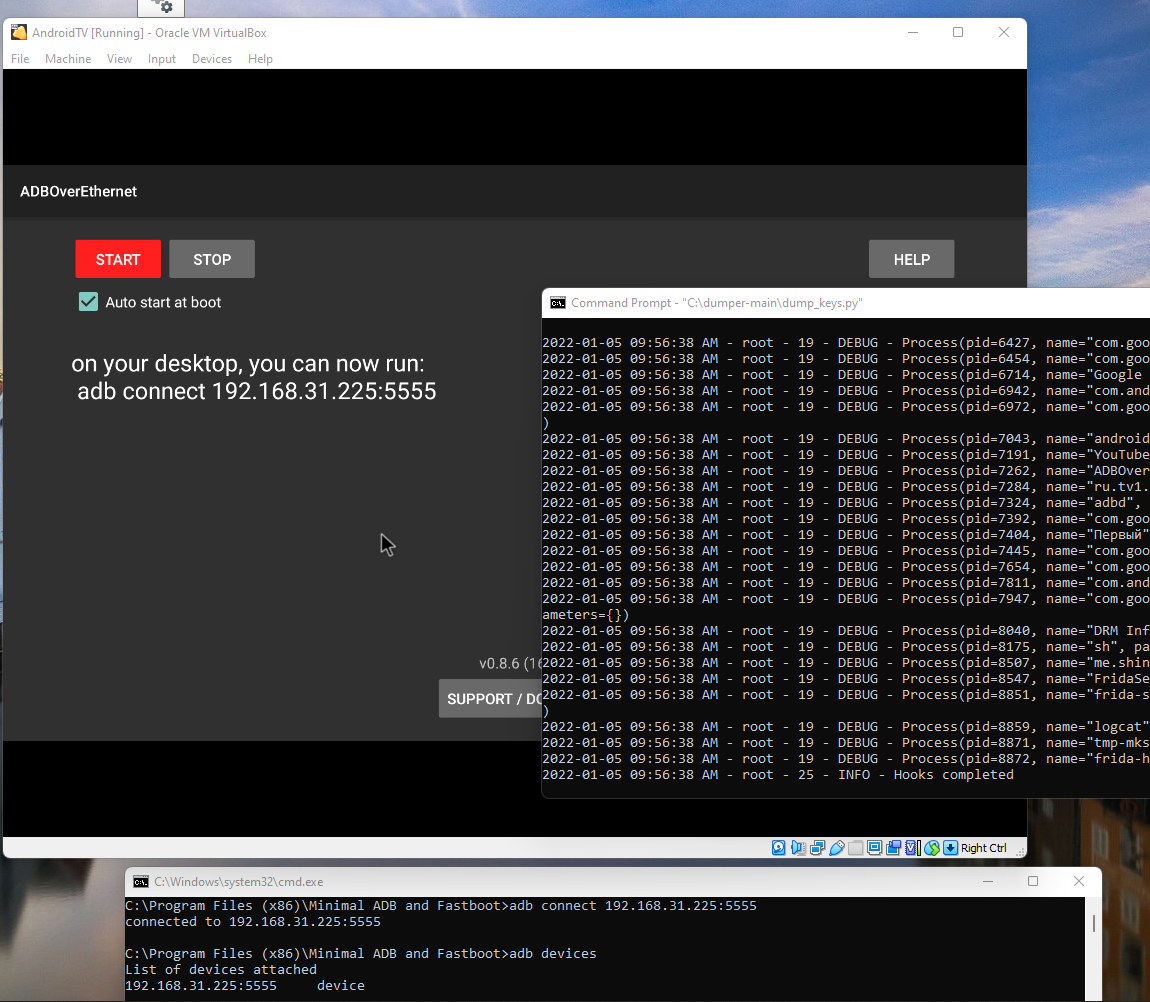The width and height of the screenshot is (1150, 1002).
Task: Click the STOP button in ADBOverEthernet
Action: (x=212, y=259)
